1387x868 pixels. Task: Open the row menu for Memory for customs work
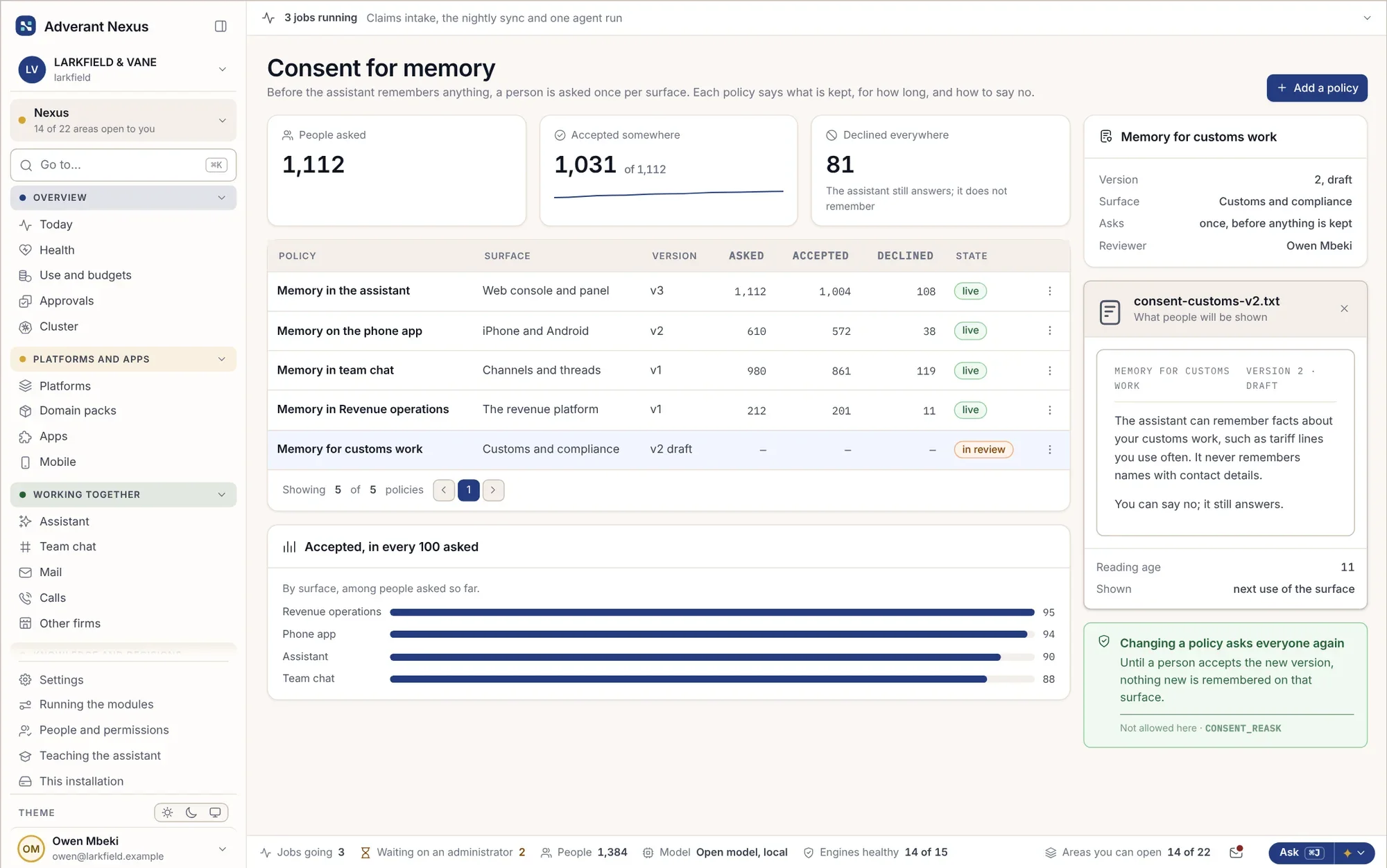click(1049, 450)
